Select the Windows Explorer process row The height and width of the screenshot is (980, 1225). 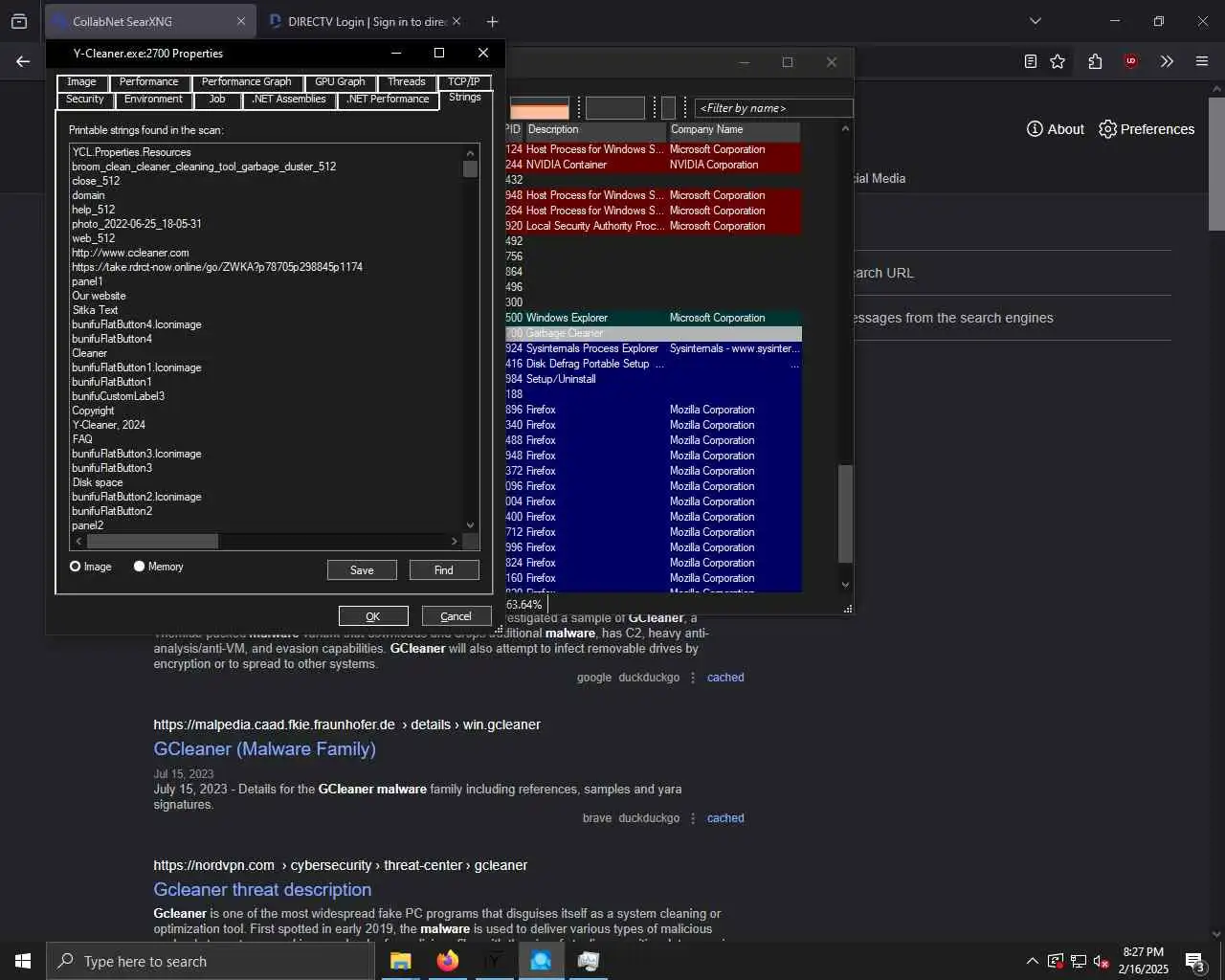tap(653, 318)
